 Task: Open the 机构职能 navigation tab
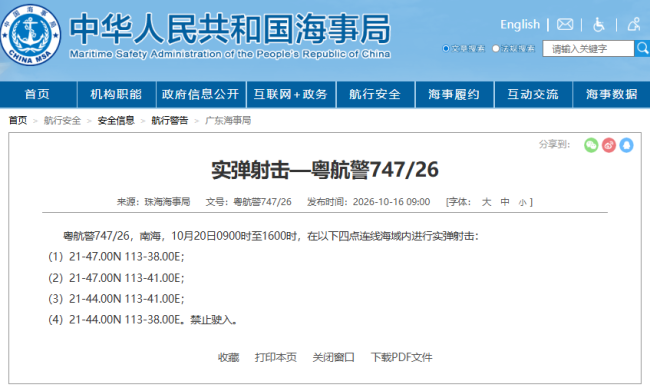(x=116, y=95)
